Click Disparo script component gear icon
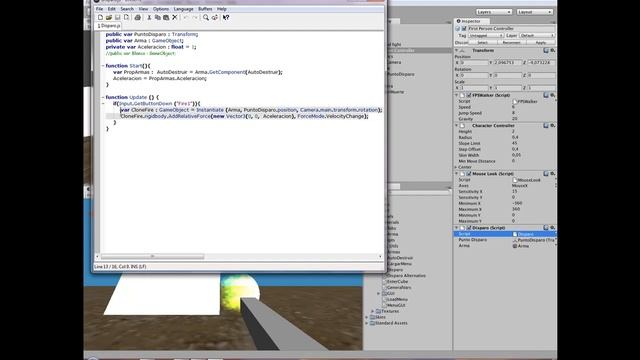Viewport: 640px width, 360px height. (553, 228)
